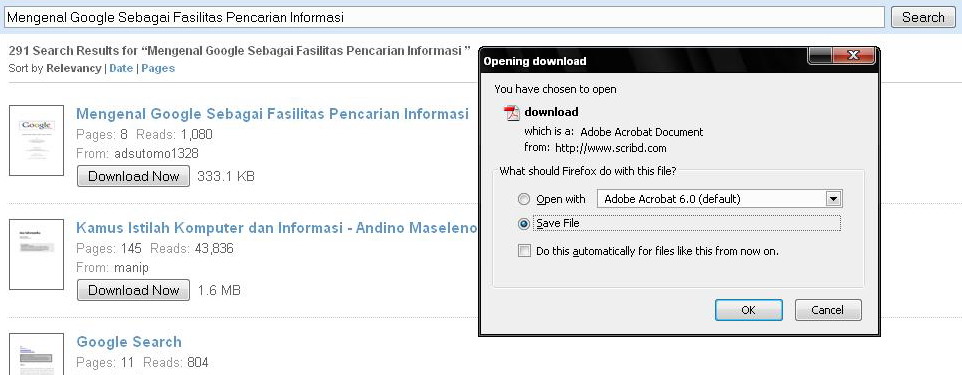Cancel the download dialog
This screenshot has height=375, width=962.
coord(828,310)
